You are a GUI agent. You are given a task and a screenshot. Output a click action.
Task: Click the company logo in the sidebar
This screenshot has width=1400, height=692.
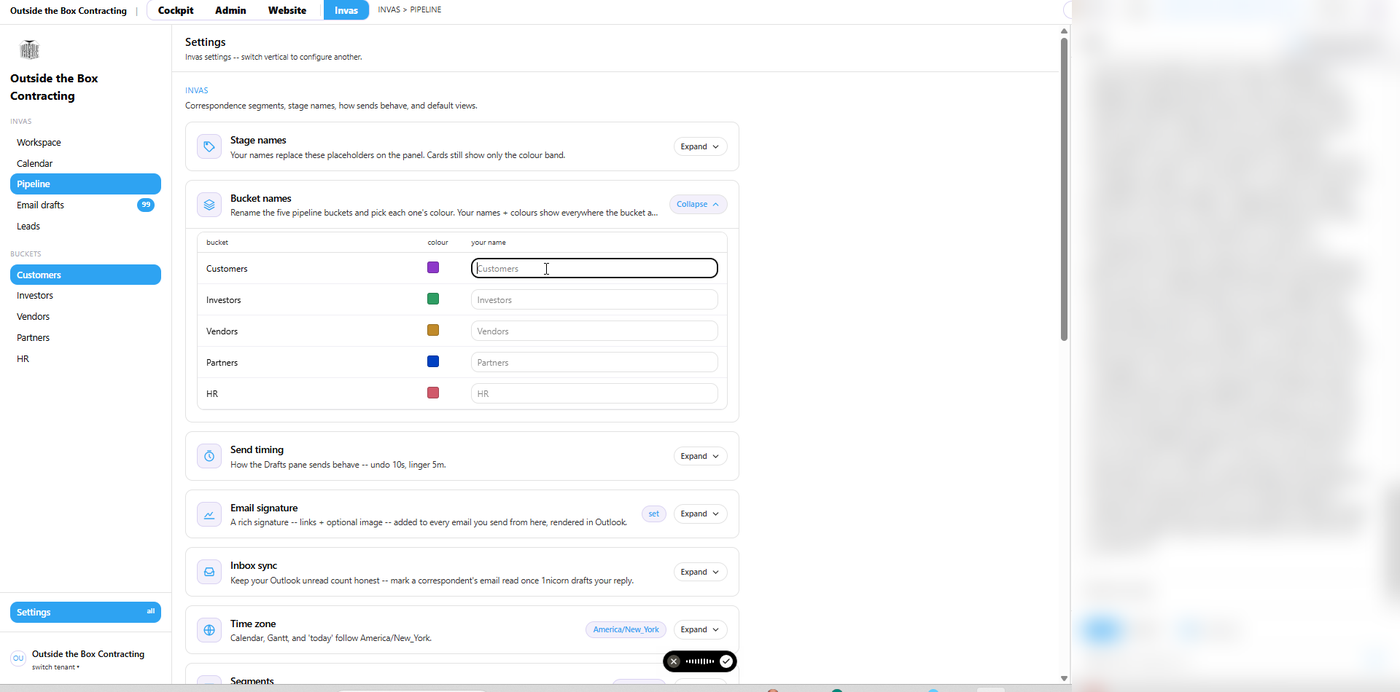tap(29, 50)
